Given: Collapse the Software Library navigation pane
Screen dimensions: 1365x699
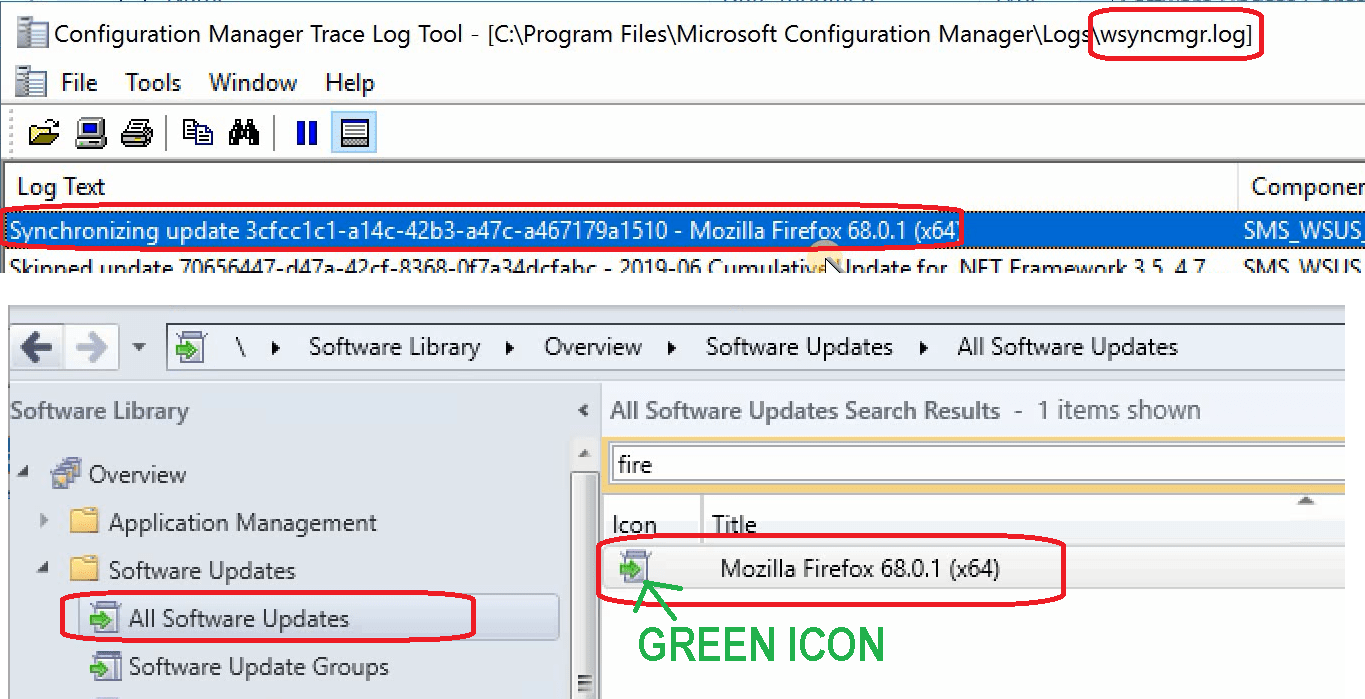Looking at the screenshot, I should (583, 410).
